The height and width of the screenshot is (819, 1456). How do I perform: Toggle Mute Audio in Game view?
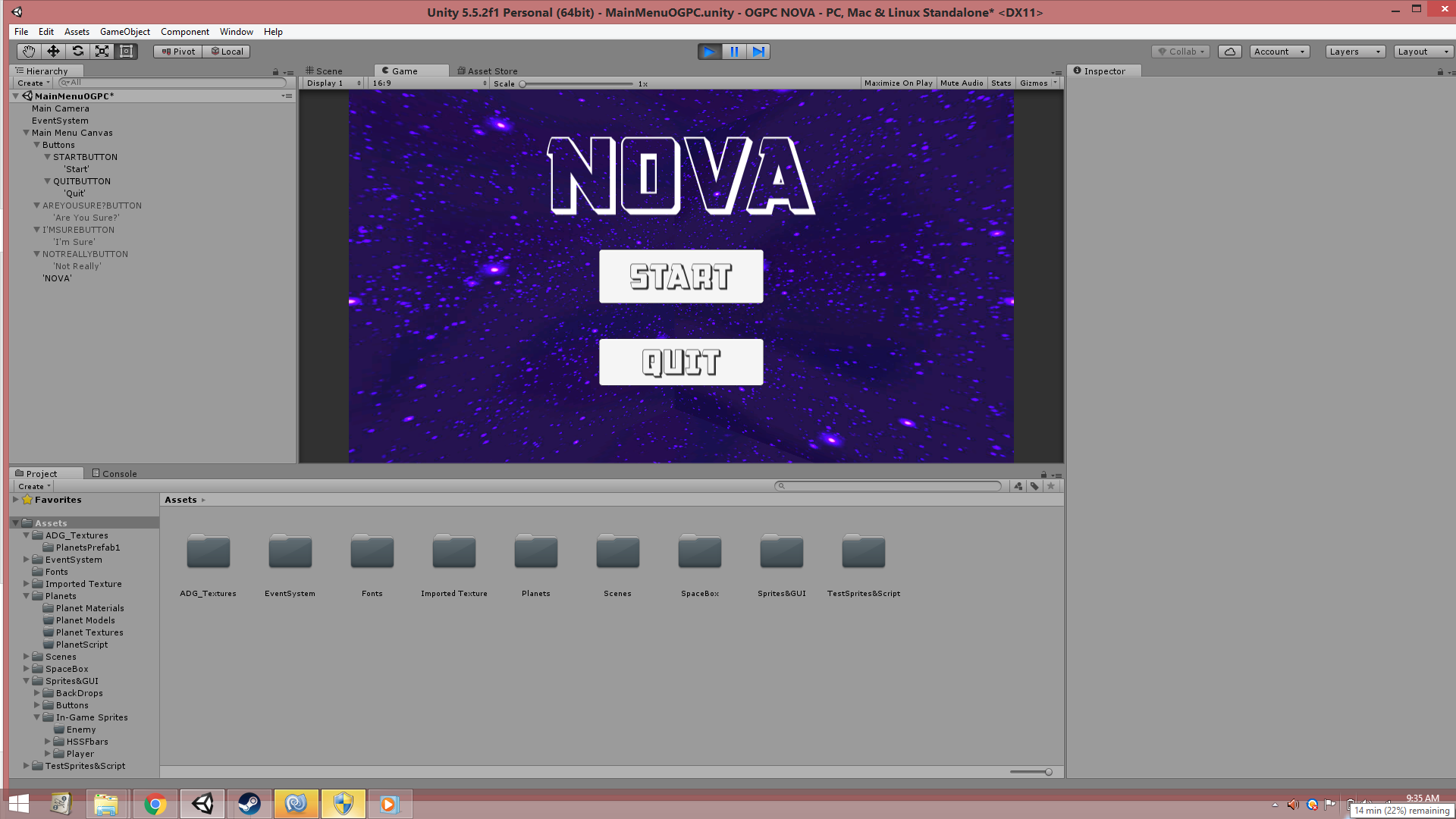(961, 83)
